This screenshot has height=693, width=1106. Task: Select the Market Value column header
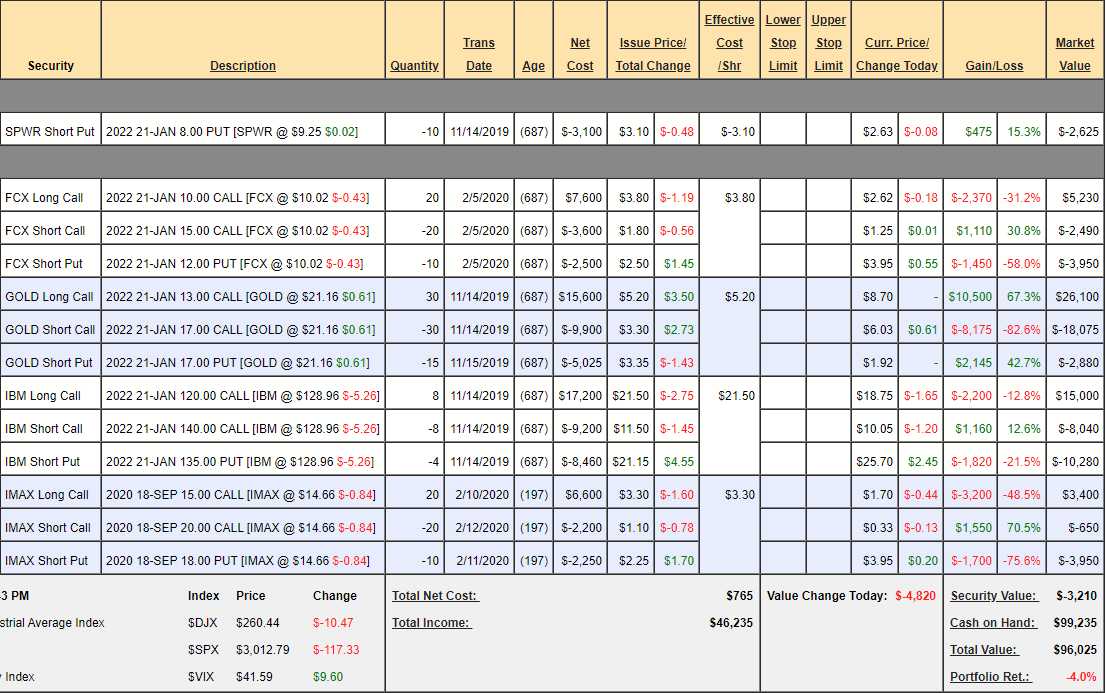[x=1075, y=54]
